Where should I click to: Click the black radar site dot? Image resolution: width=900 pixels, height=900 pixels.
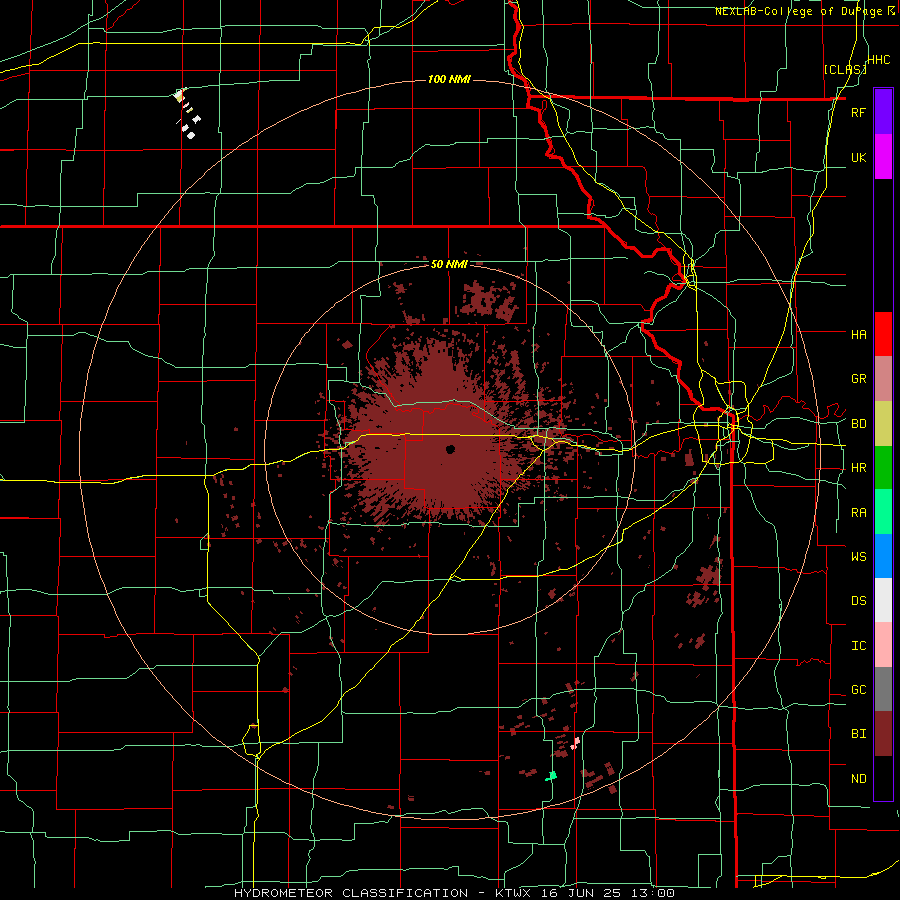[451, 449]
